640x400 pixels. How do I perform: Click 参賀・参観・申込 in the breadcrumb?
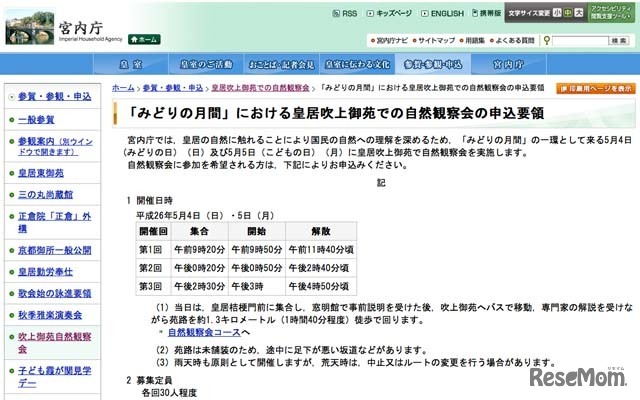(173, 88)
